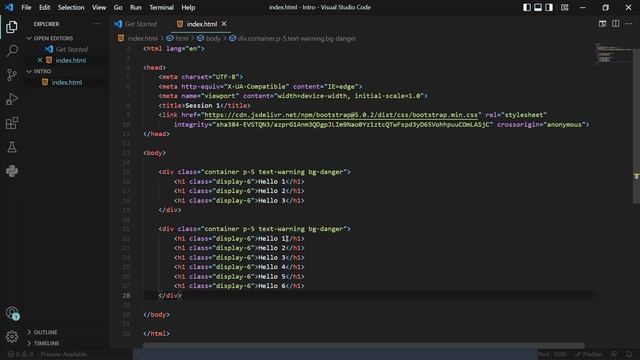Select the index.html editor tab
This screenshot has width=640, height=360.
point(202,24)
